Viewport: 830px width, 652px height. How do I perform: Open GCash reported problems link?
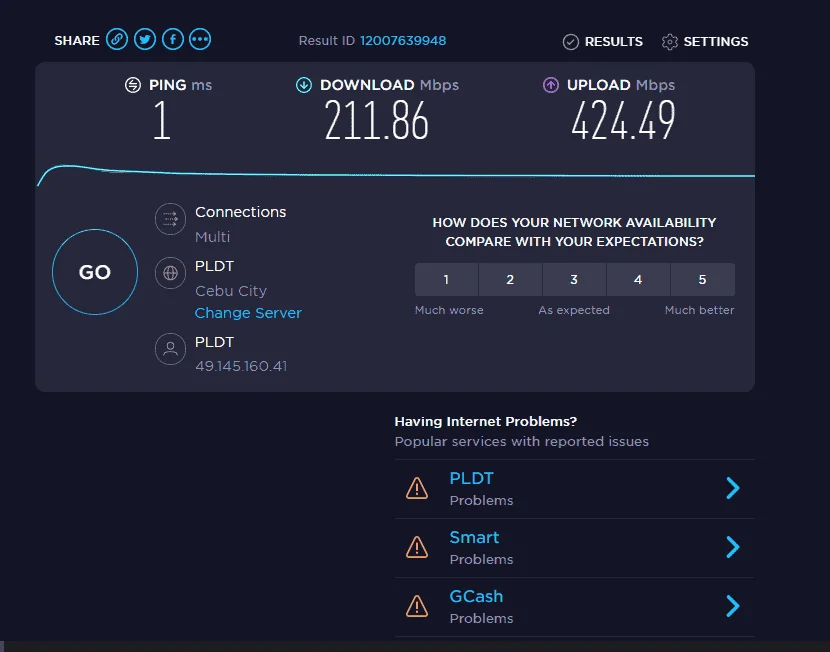[x=476, y=596]
